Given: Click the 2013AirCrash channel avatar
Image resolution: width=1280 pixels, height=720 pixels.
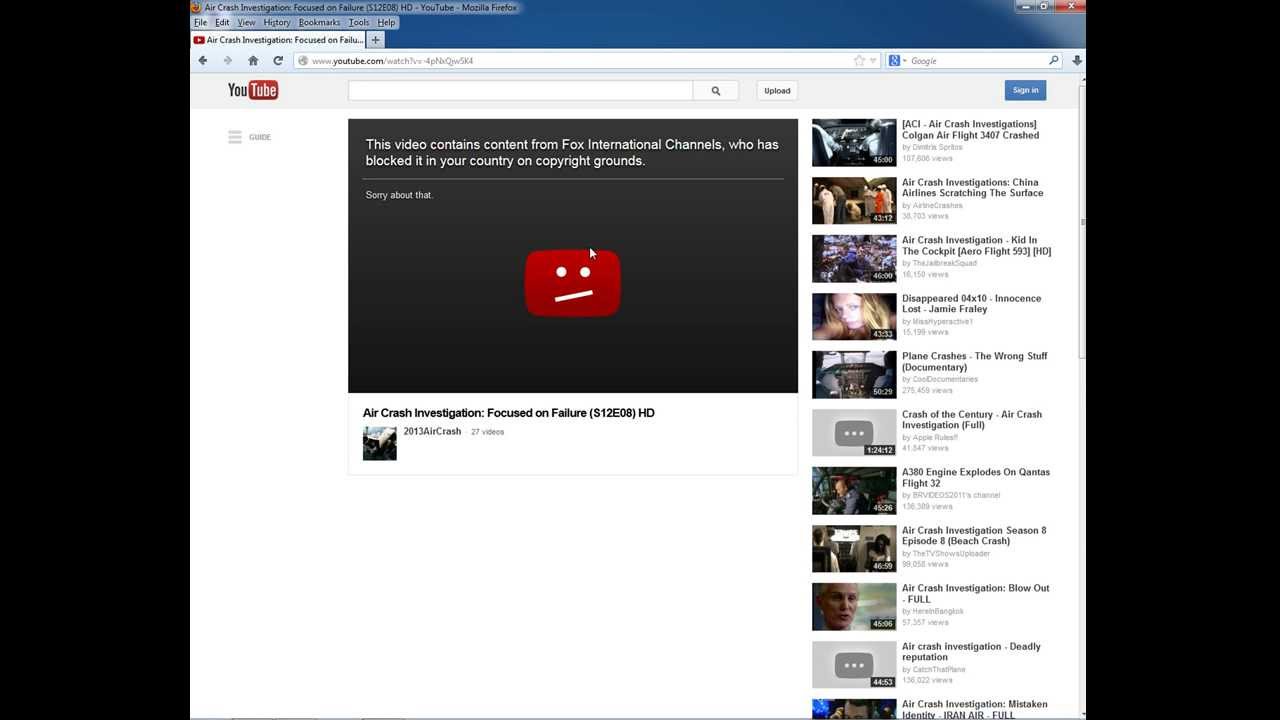Looking at the screenshot, I should click(x=380, y=443).
